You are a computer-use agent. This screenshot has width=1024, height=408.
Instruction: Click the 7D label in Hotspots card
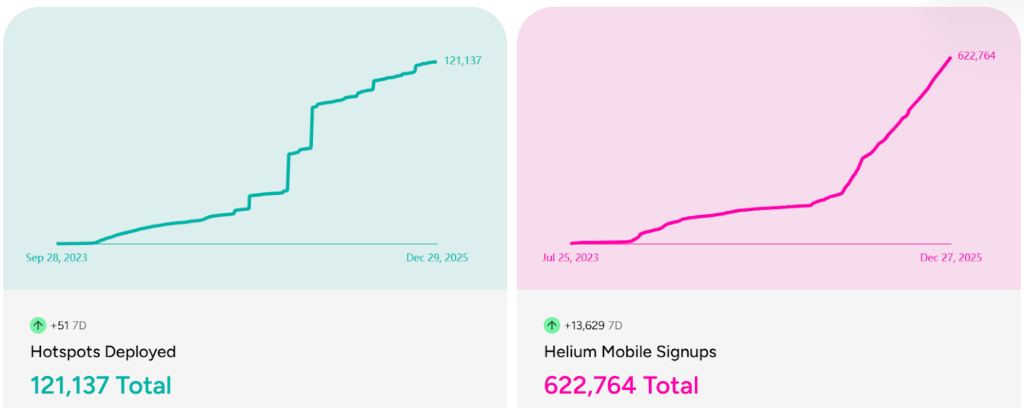(x=79, y=325)
